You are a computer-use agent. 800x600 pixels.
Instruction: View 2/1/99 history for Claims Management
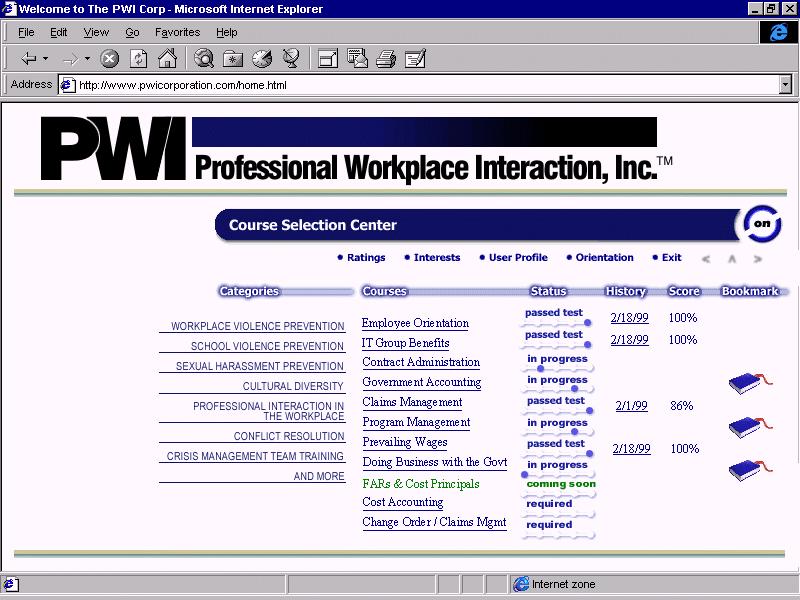(x=630, y=406)
